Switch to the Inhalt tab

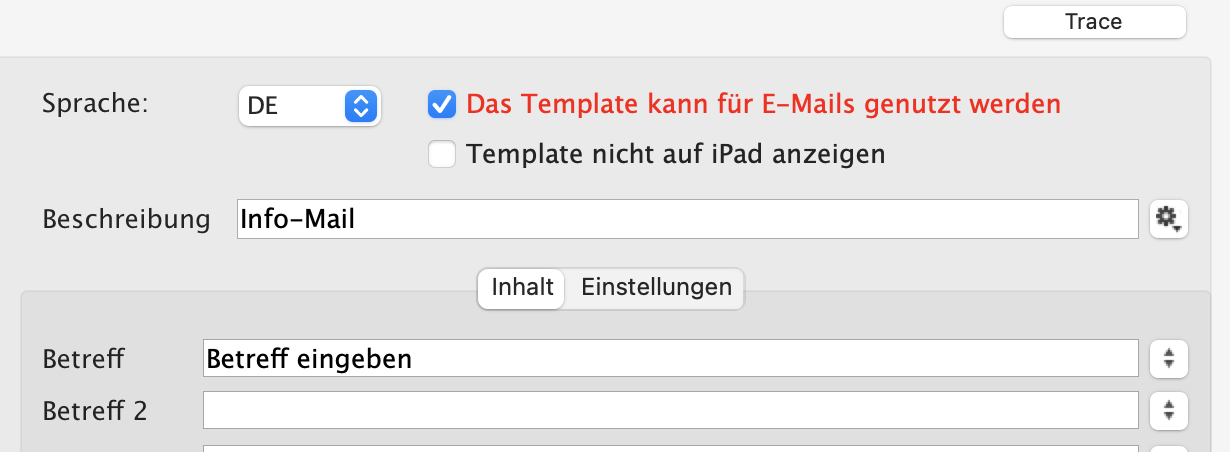(x=522, y=288)
